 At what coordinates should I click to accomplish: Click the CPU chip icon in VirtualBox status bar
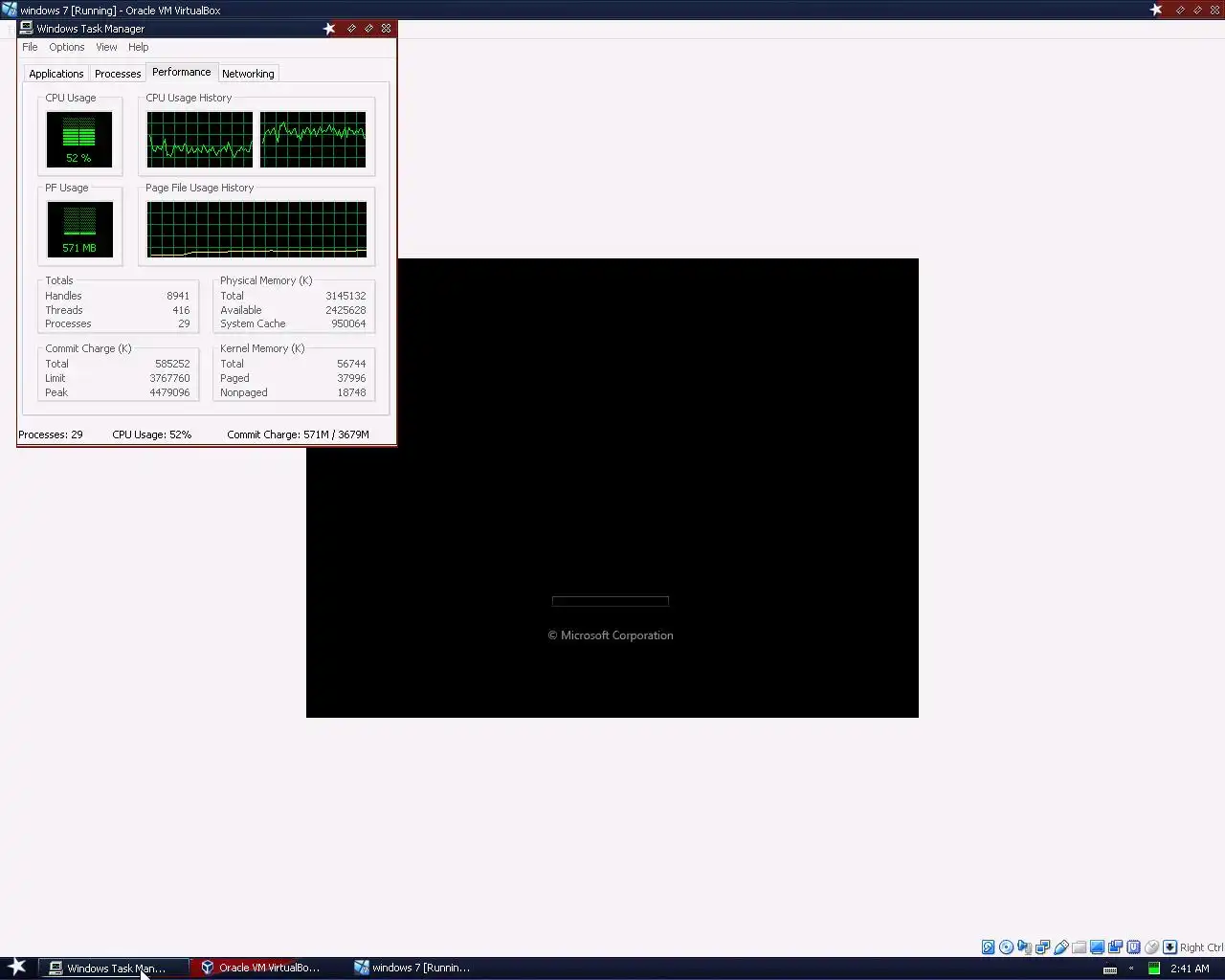tap(1133, 947)
